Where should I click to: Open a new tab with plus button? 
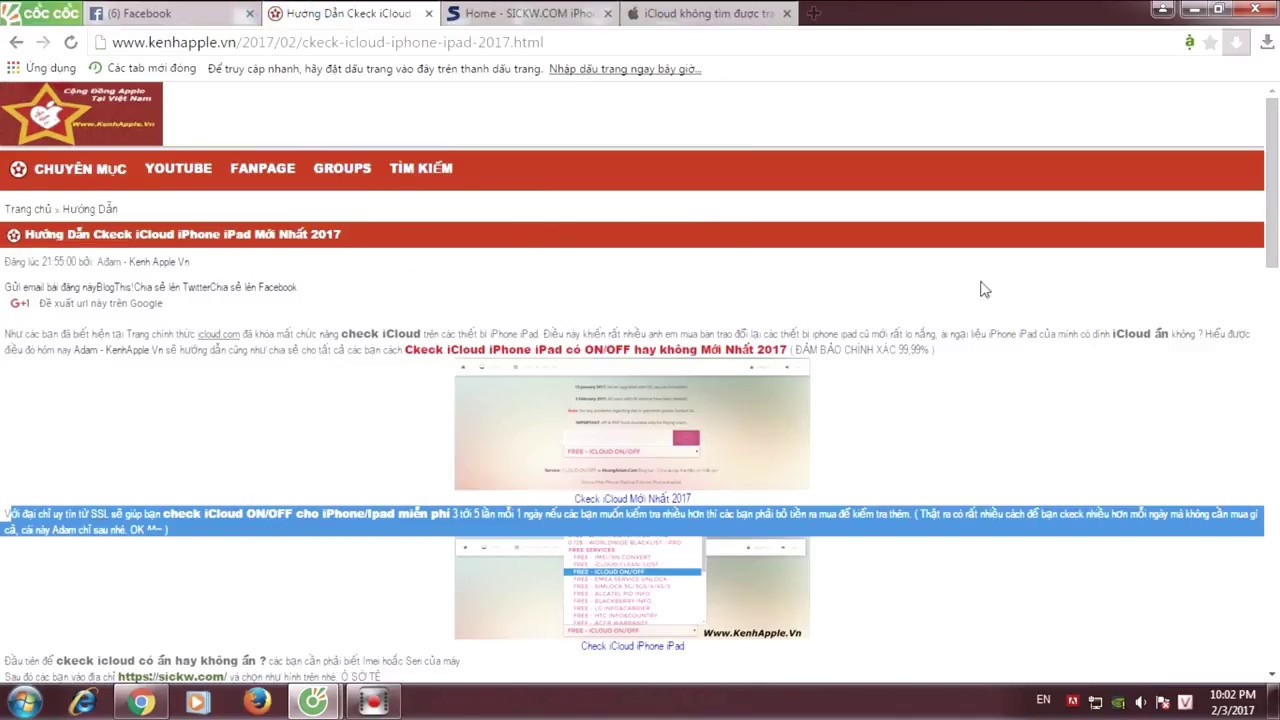tap(813, 13)
